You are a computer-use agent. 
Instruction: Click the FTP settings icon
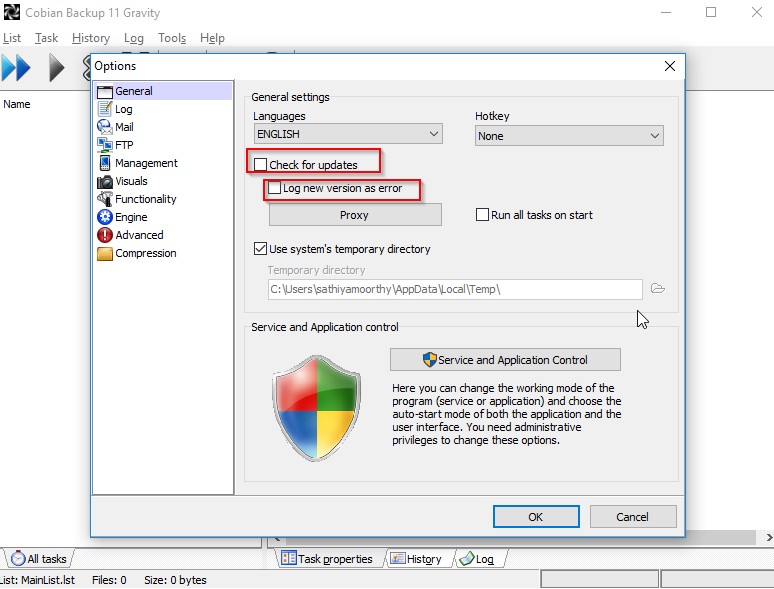[105, 145]
